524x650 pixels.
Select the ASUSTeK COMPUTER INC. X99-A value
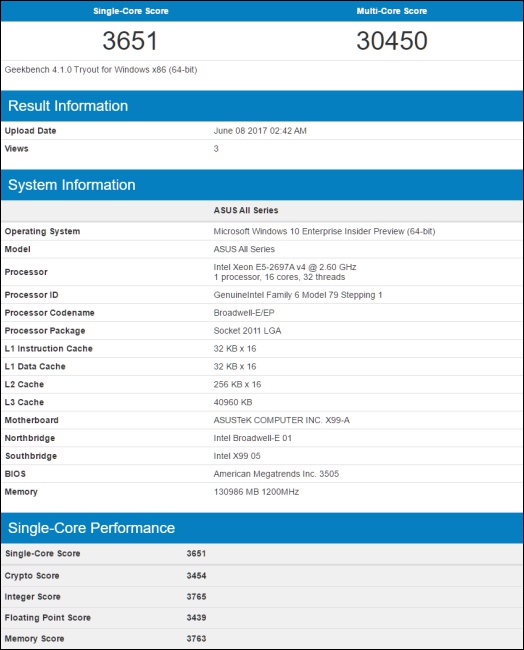click(281, 420)
